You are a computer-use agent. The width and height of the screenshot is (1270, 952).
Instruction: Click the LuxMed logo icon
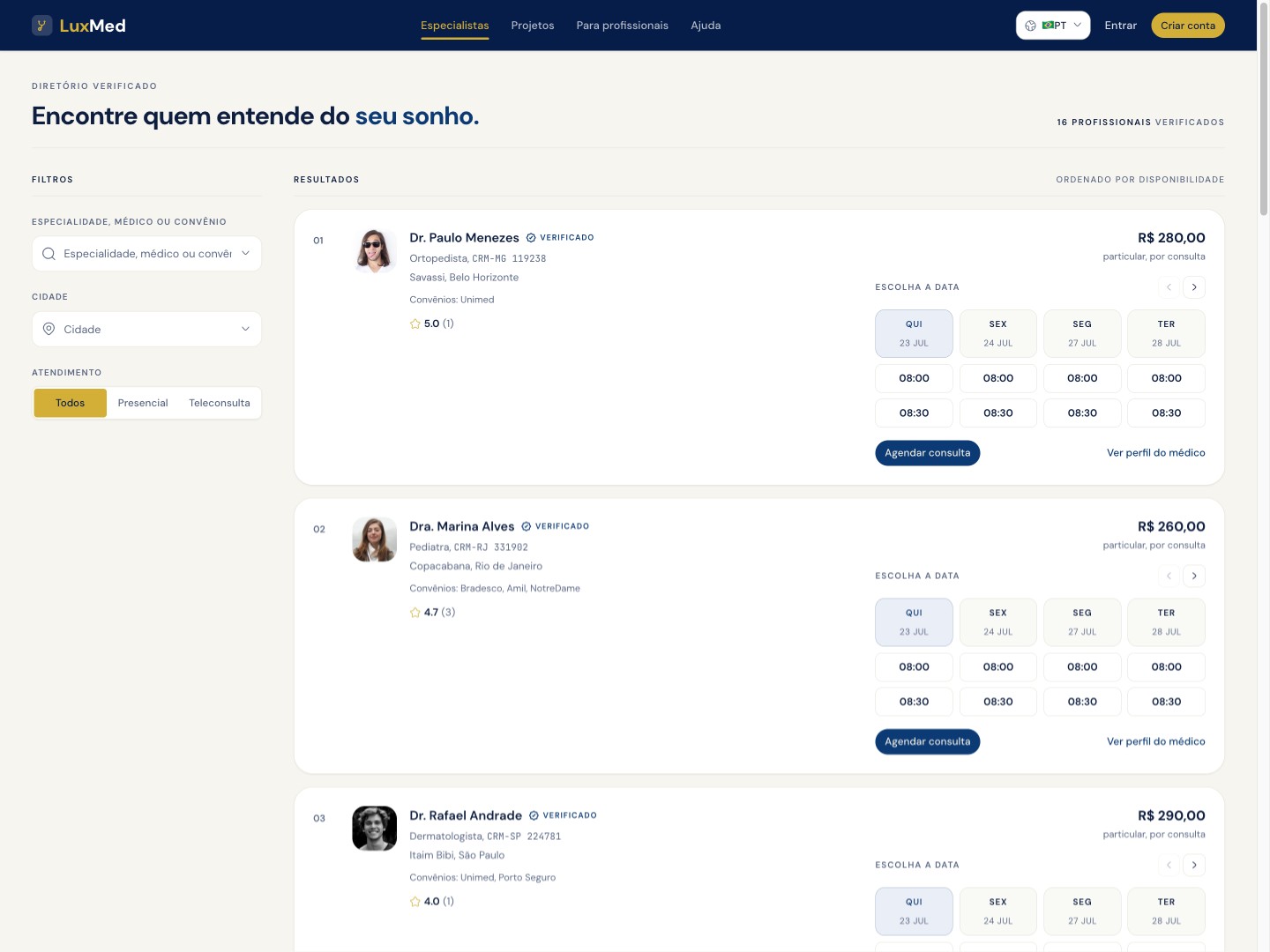click(42, 26)
